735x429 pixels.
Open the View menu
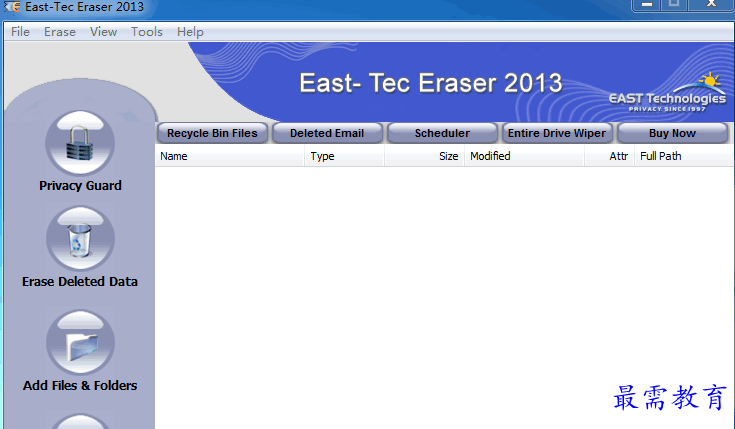103,32
